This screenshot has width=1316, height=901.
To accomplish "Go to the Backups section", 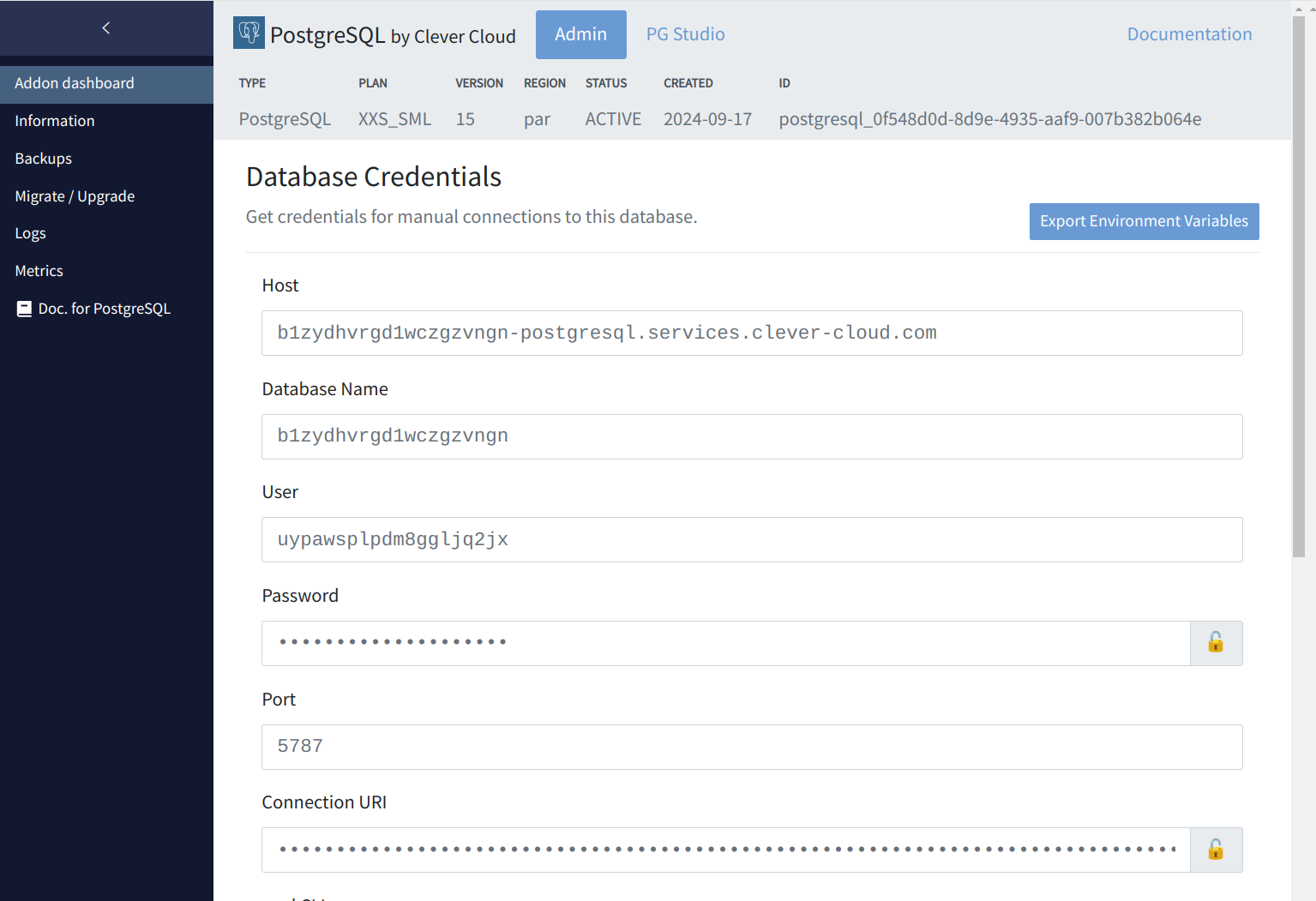I will pos(43,158).
